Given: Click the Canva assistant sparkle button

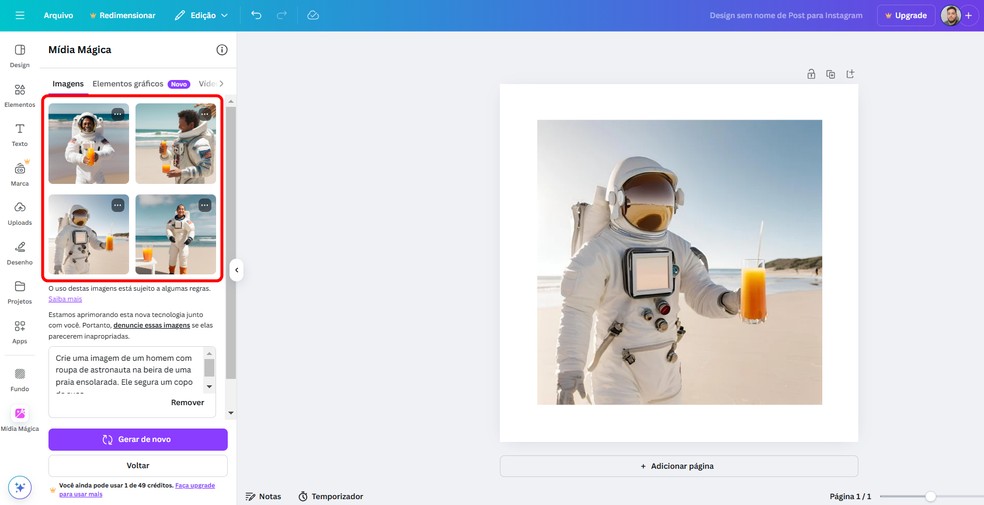Looking at the screenshot, I should 19,487.
